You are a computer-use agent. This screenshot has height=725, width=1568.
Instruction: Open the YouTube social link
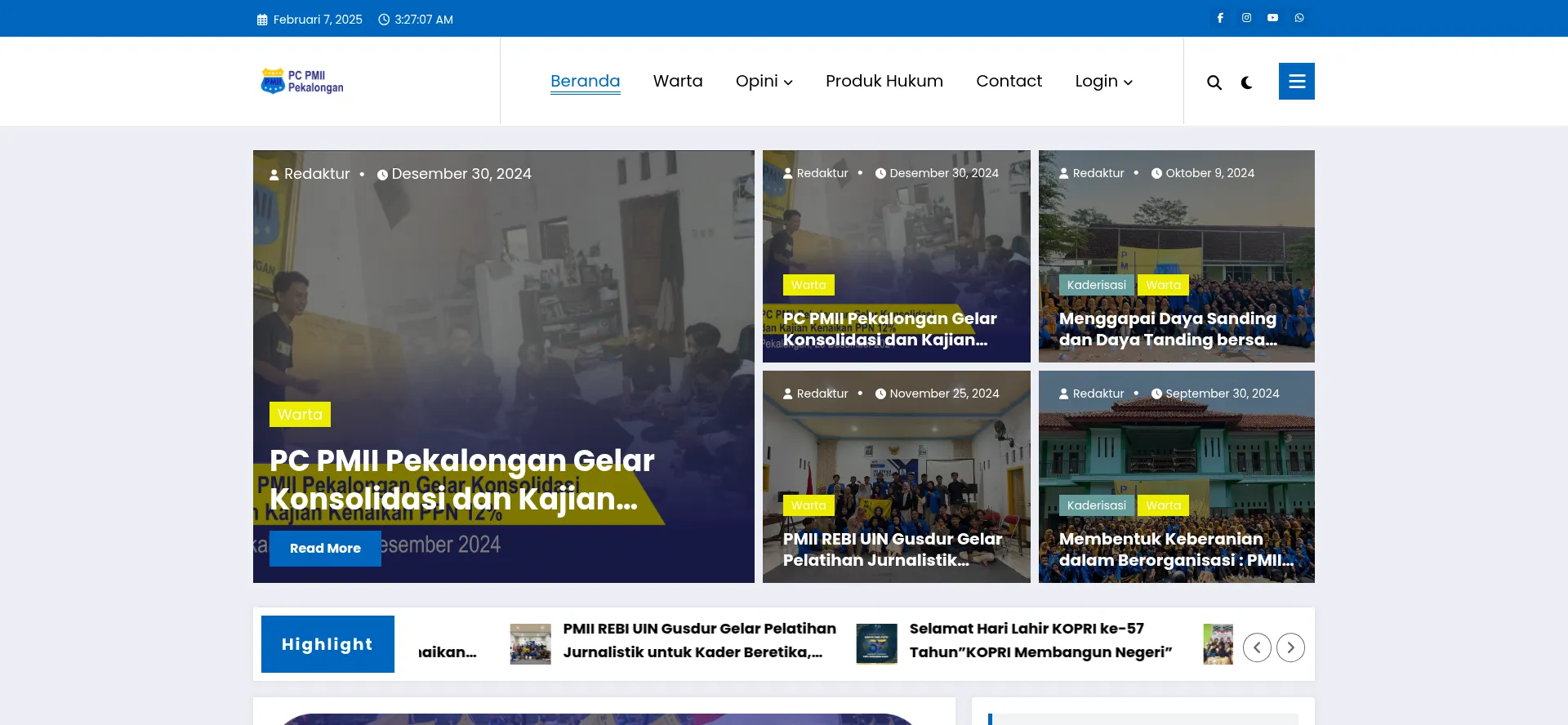coord(1272,18)
